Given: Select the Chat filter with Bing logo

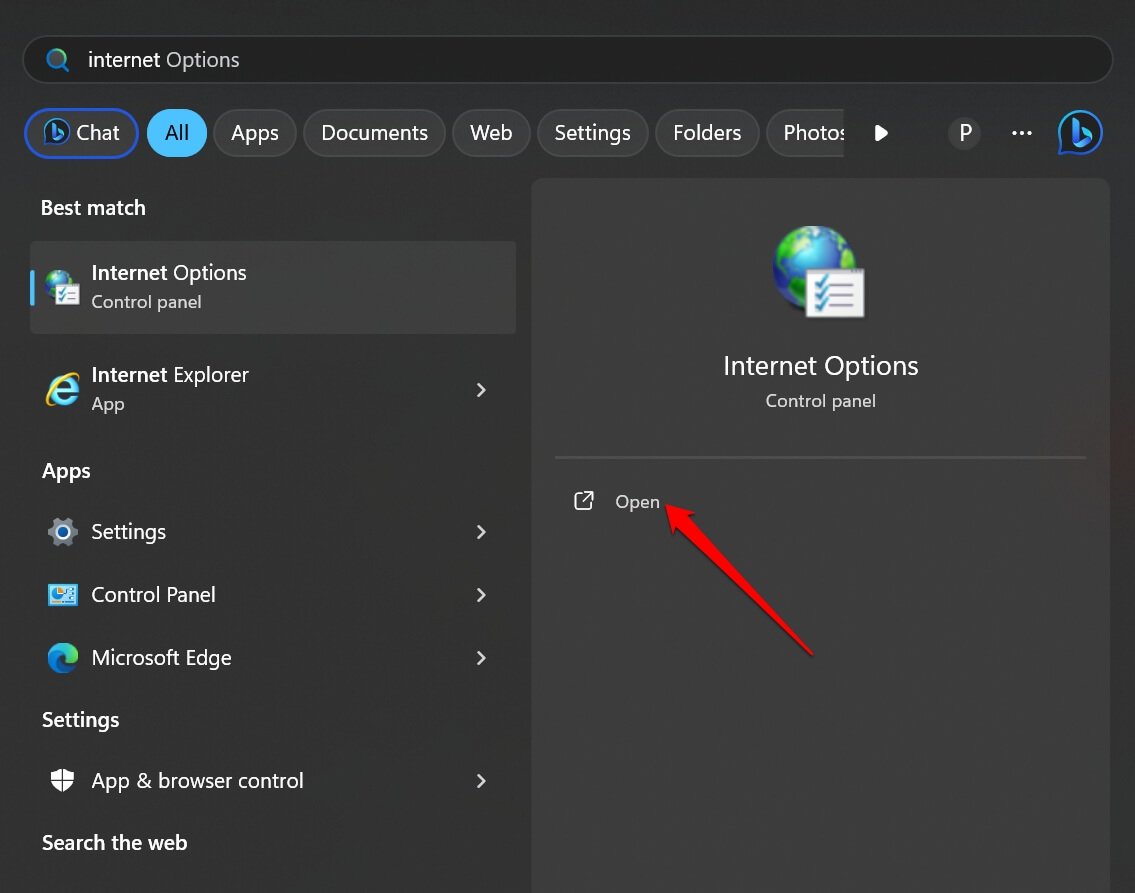Looking at the screenshot, I should pos(80,132).
